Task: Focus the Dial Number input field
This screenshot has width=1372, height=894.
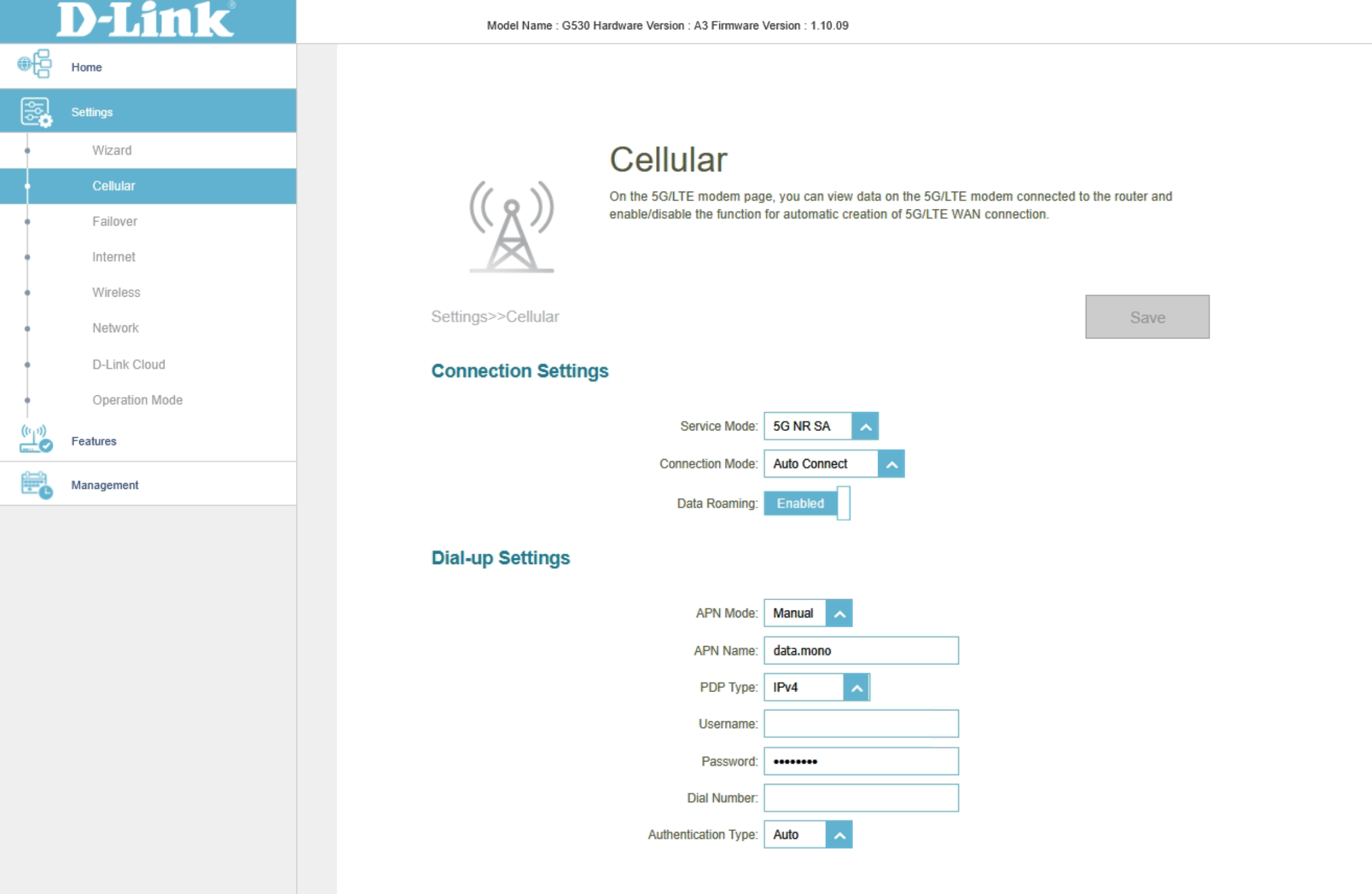Action: pyautogui.click(x=861, y=798)
